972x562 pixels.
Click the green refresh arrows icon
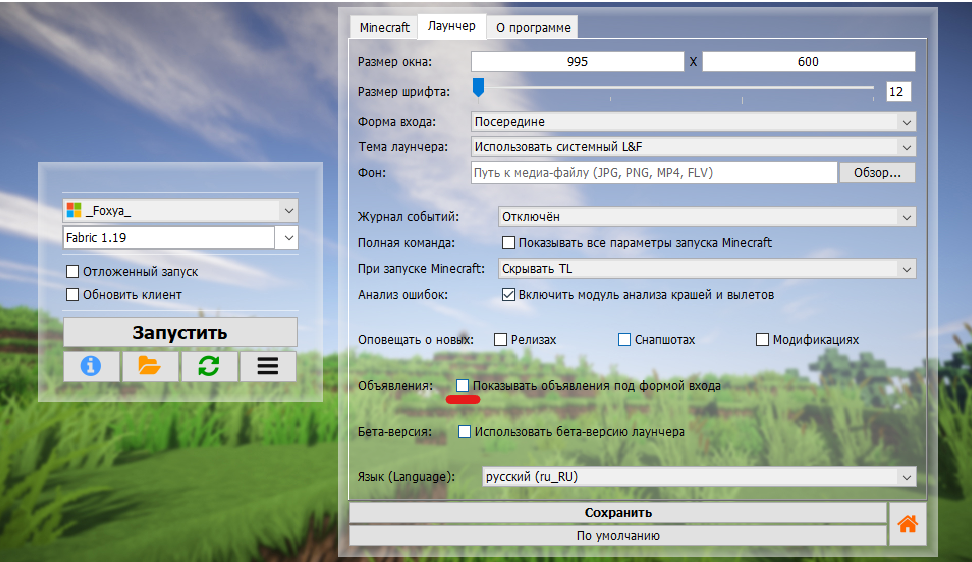pyautogui.click(x=209, y=366)
